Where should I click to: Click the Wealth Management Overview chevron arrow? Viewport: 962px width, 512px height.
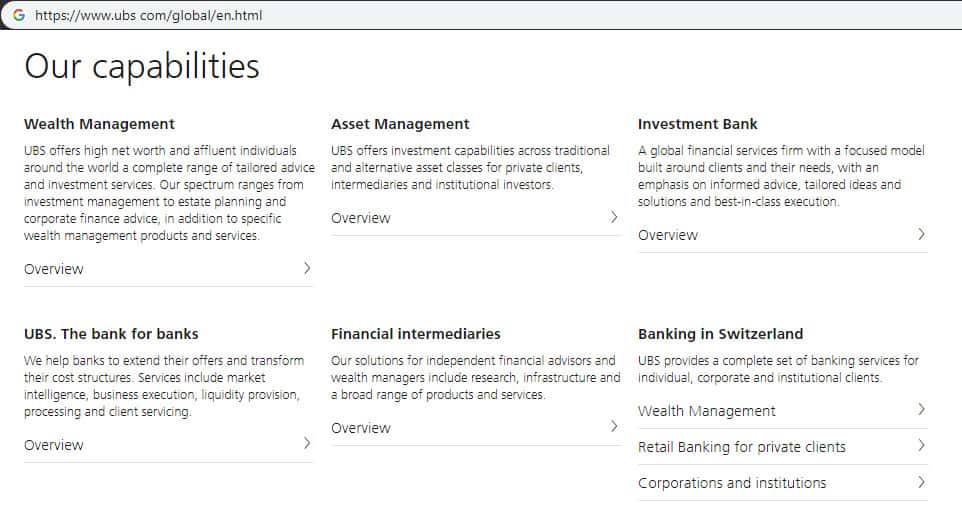(x=307, y=268)
